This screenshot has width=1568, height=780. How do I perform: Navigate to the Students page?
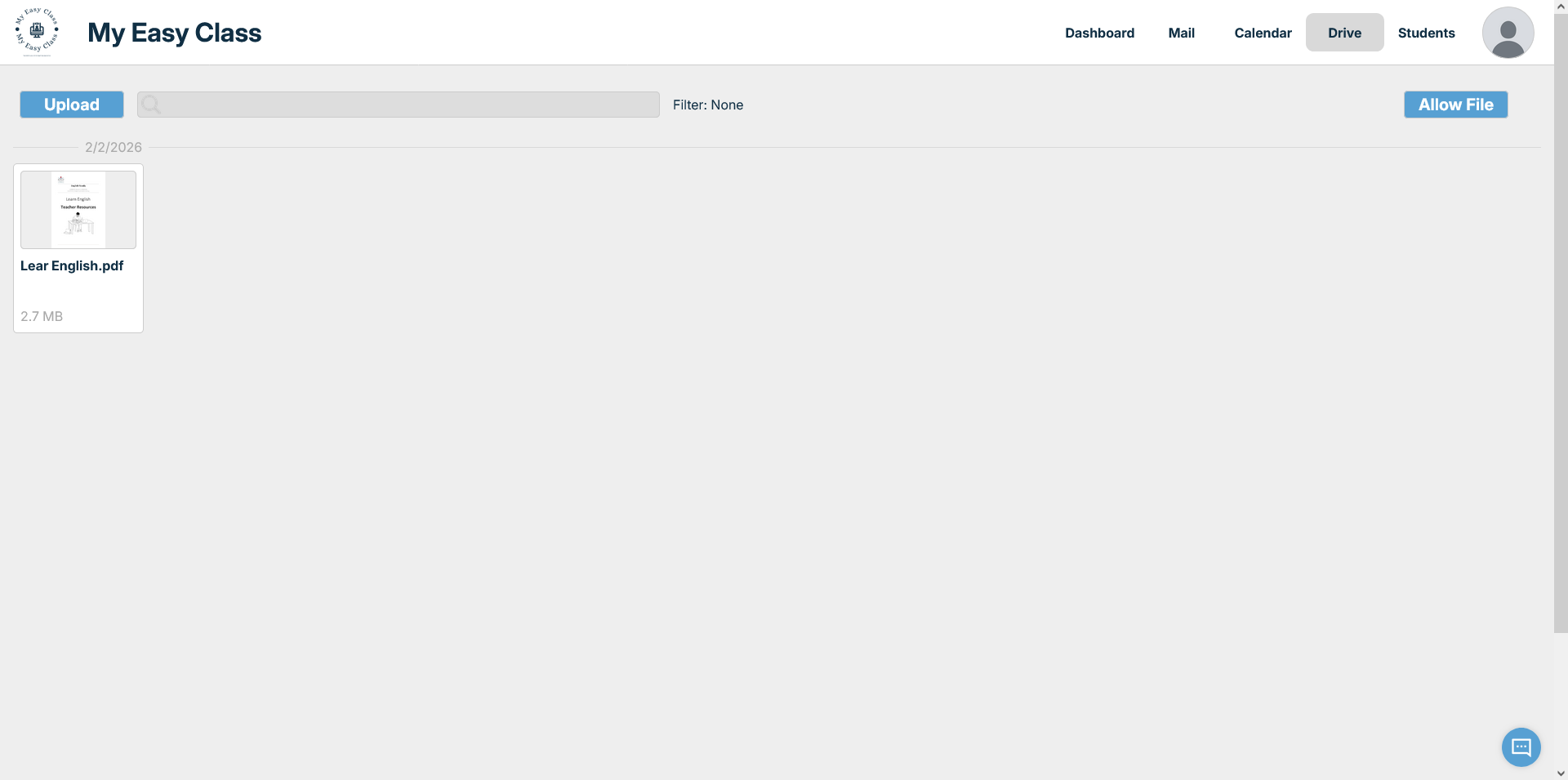coord(1426,33)
